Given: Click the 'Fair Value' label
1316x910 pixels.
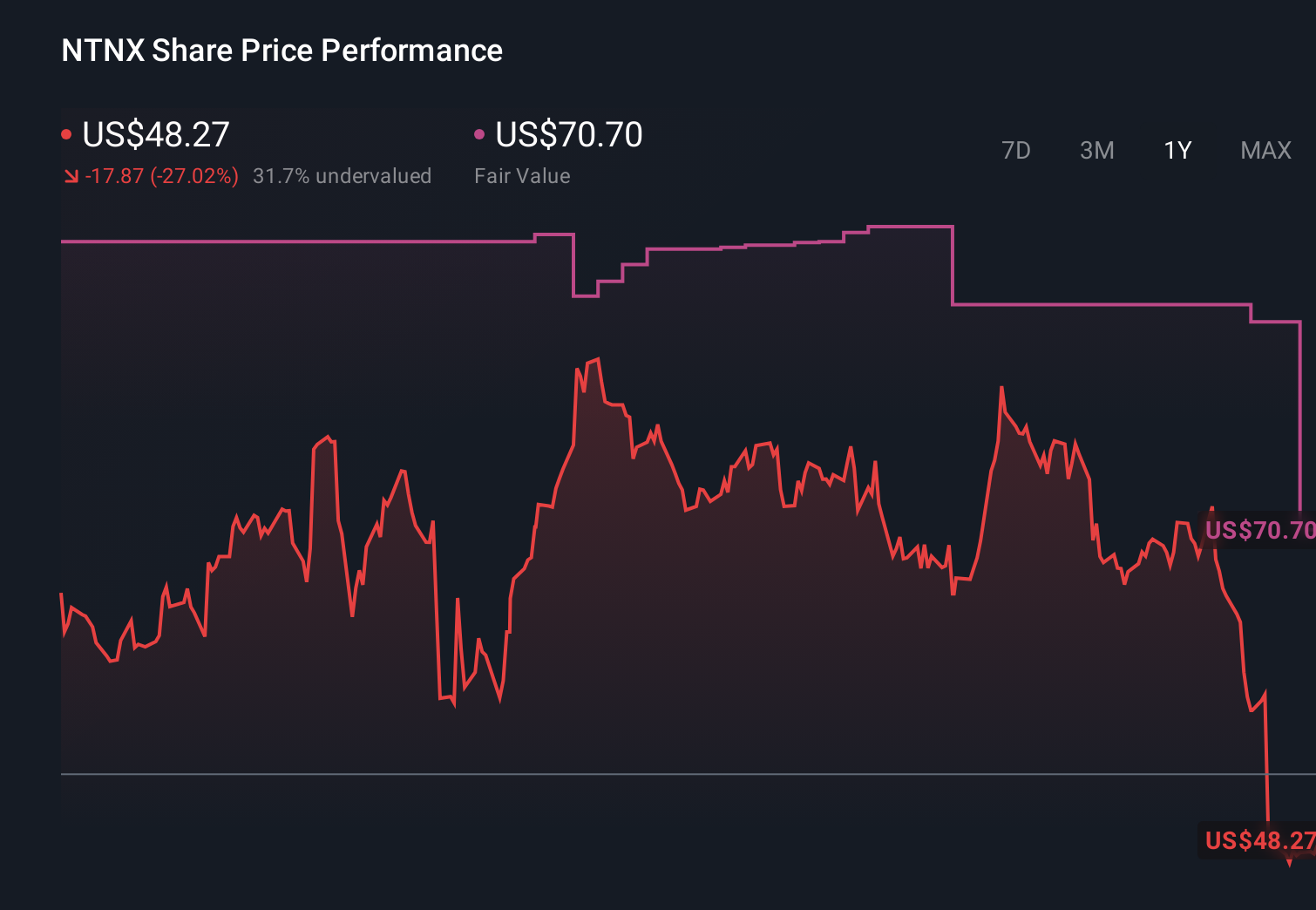Looking at the screenshot, I should [x=521, y=175].
